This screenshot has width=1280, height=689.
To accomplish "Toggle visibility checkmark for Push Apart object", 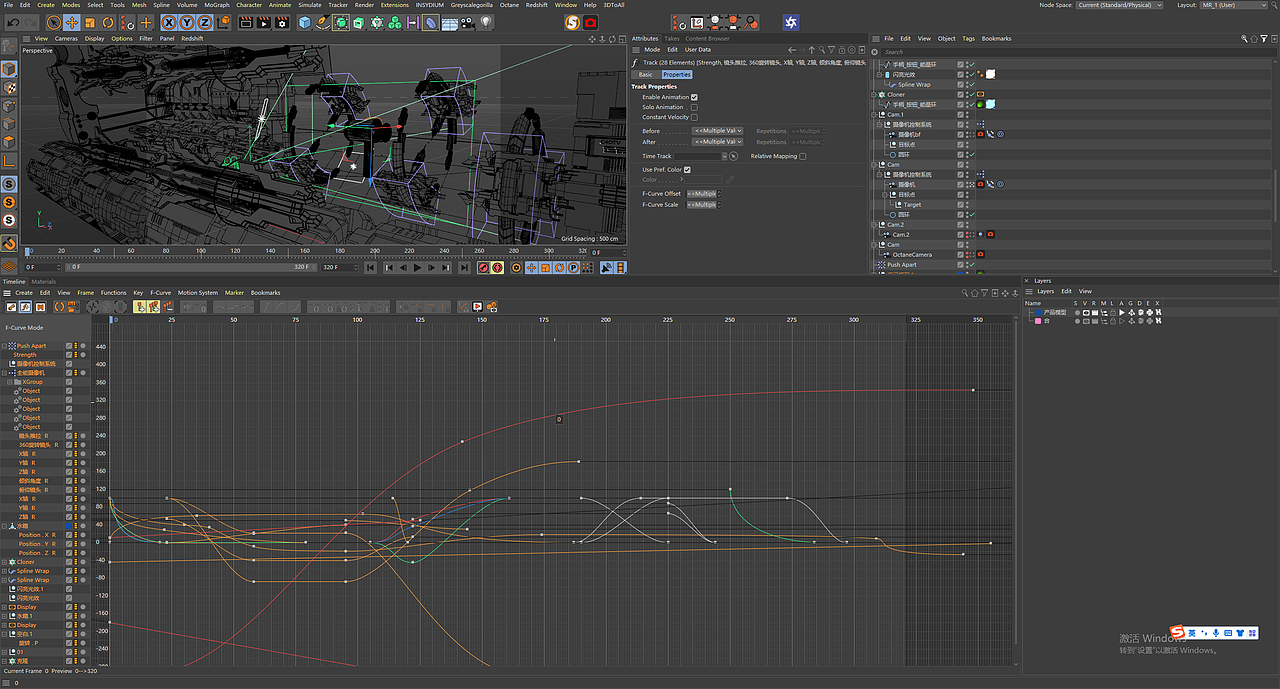I will [971, 265].
